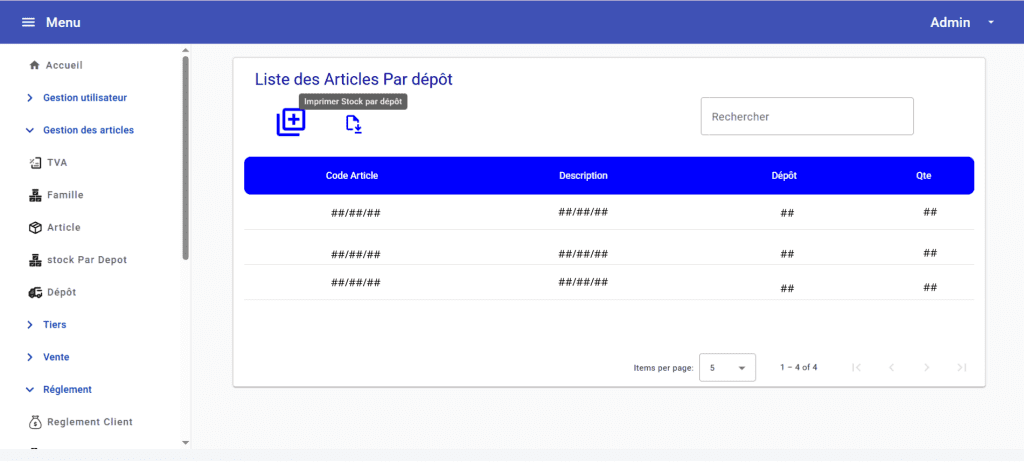Jump to the last page button
This screenshot has width=1024, height=462.
click(961, 367)
